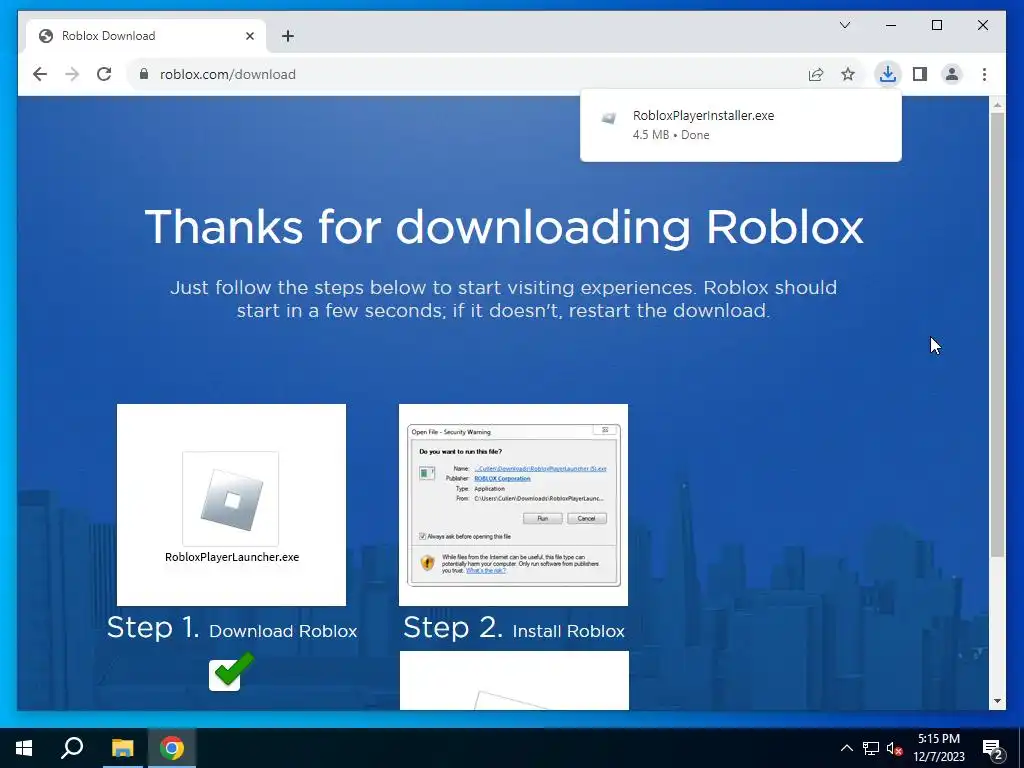Open the Chrome downloads tray icon
This screenshot has width=1024, height=768.
(x=888, y=74)
